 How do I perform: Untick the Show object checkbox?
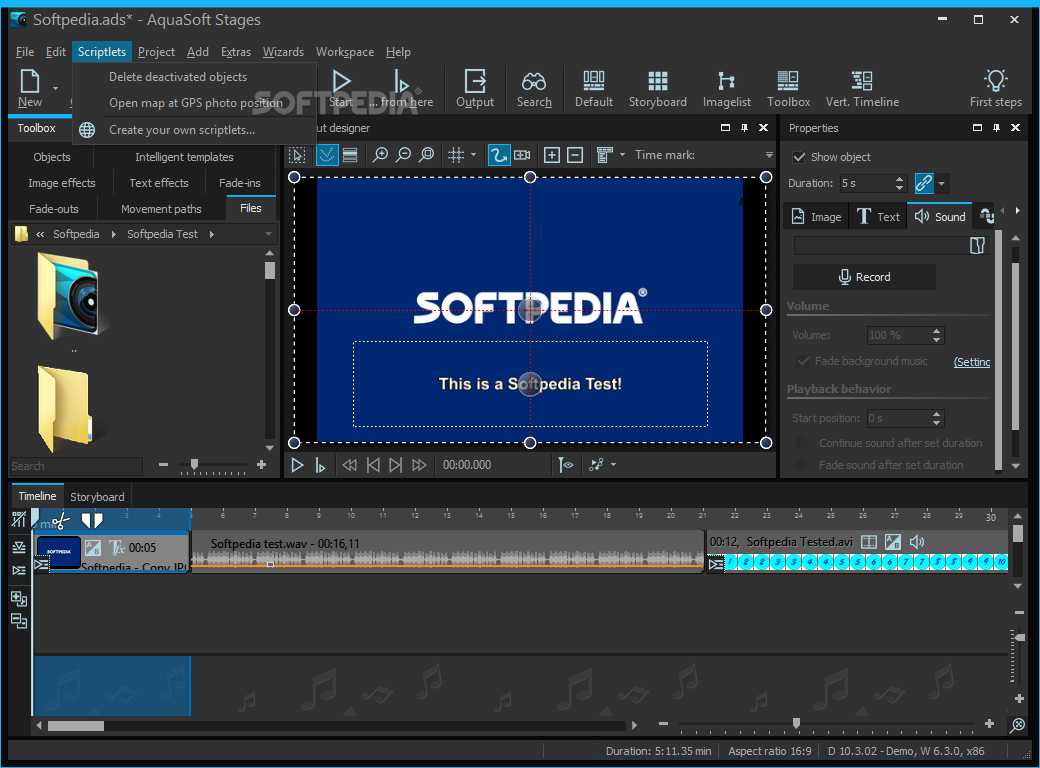tap(799, 157)
